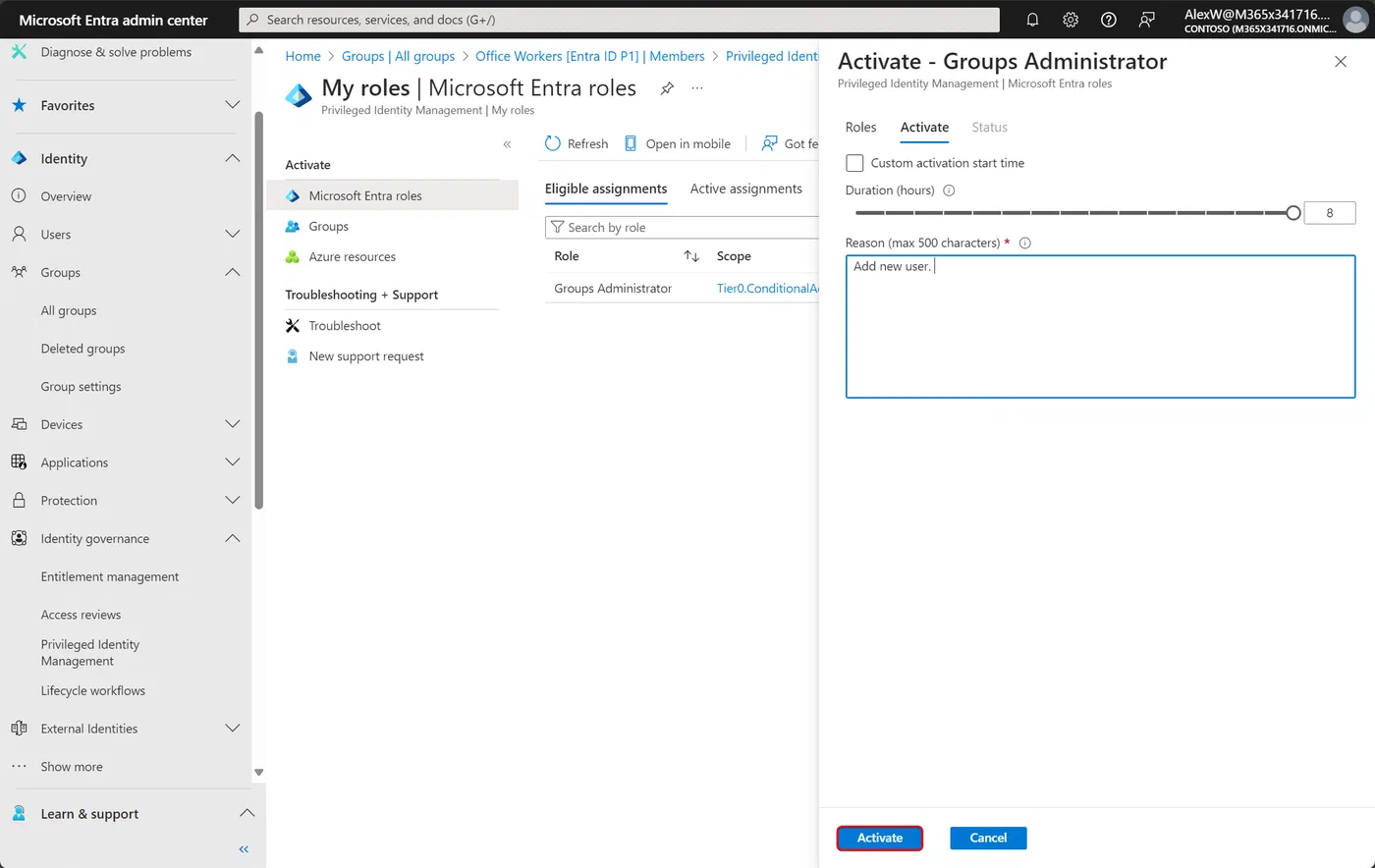Click the Cancel button

[x=988, y=838]
